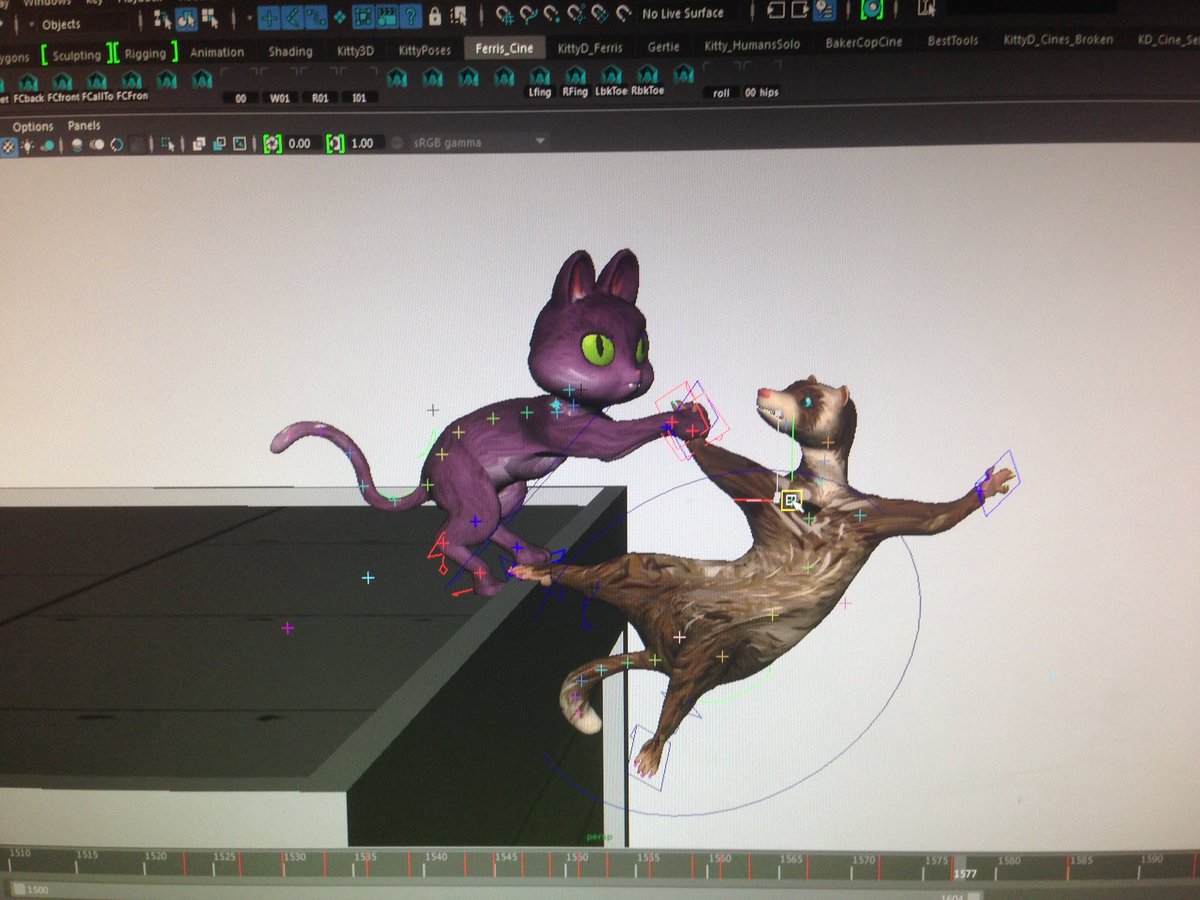This screenshot has height=900, width=1200.
Task: Toggle miscellaneous objects mask question icon
Action: (x=410, y=16)
